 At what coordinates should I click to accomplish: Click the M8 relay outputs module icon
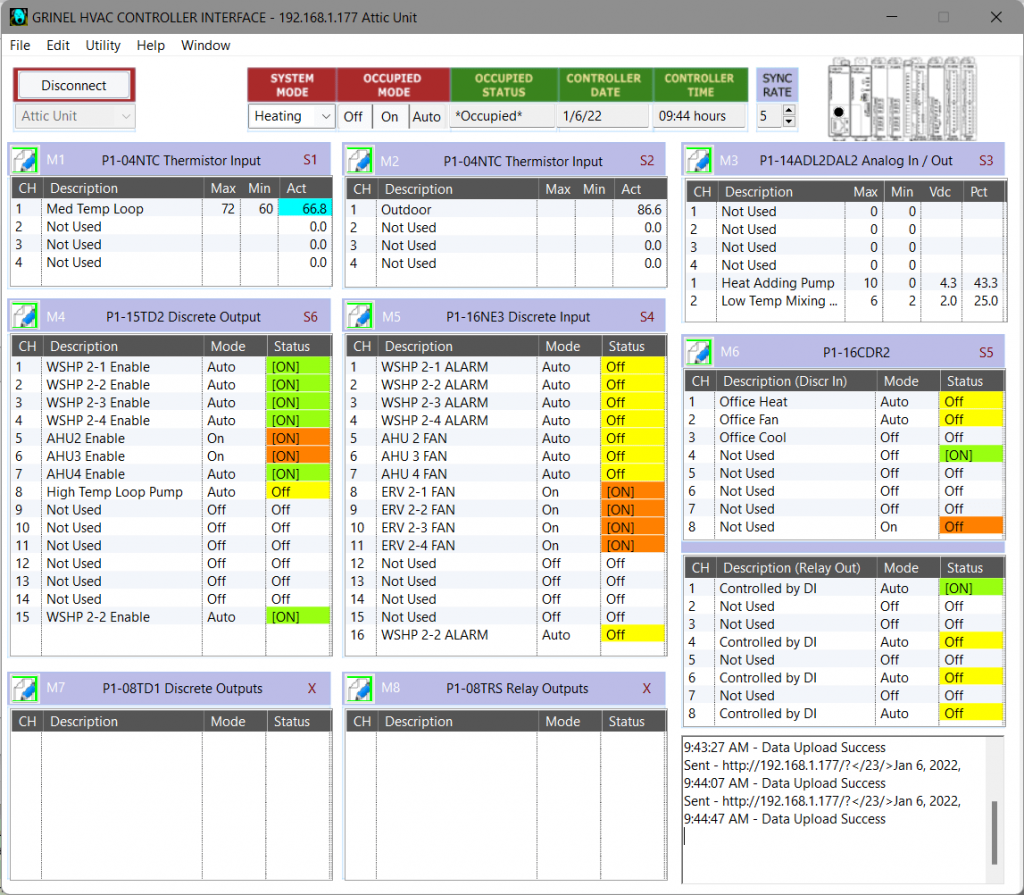360,689
